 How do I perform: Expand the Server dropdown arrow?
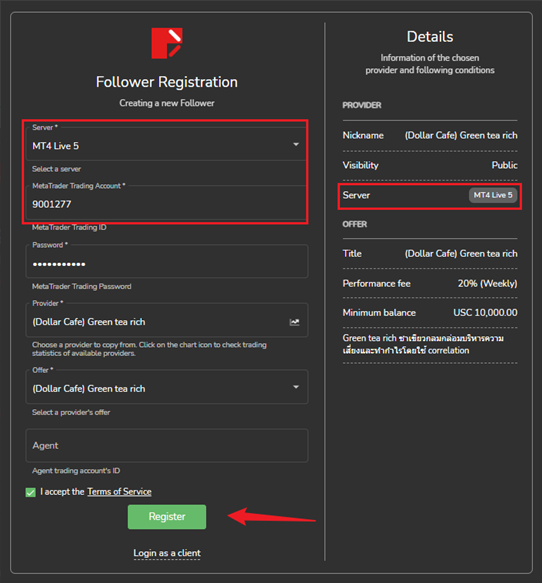296,144
